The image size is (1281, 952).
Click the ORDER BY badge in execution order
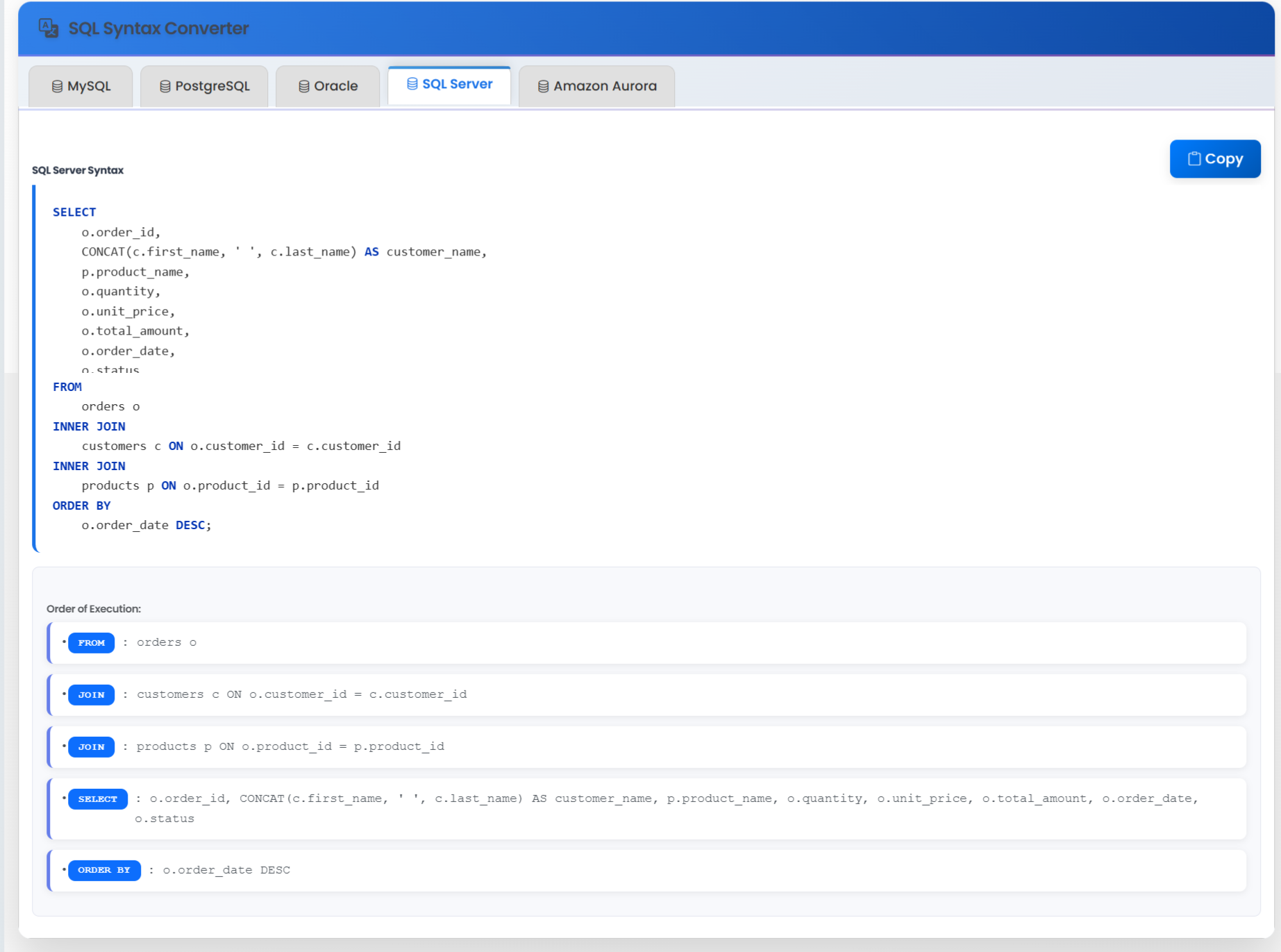pos(104,870)
